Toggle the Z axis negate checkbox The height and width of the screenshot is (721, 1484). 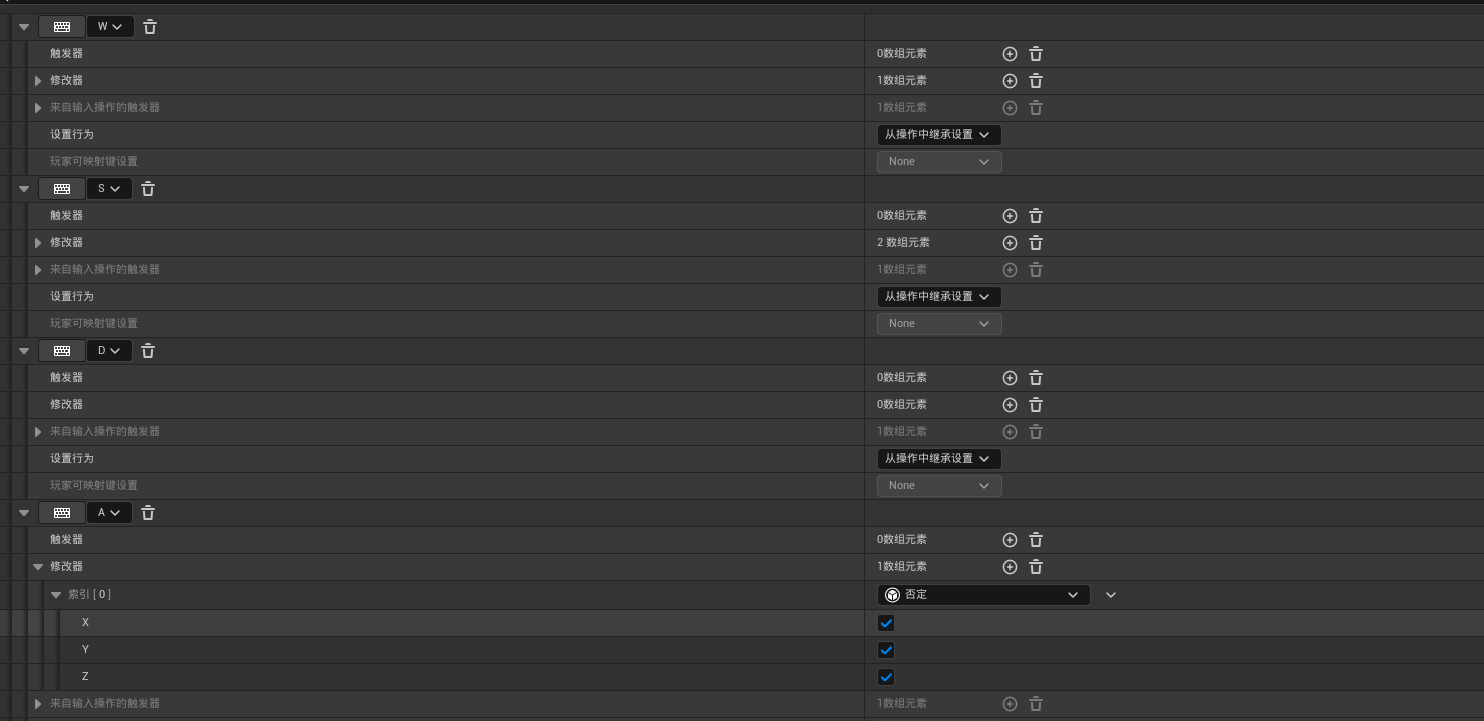coord(885,677)
